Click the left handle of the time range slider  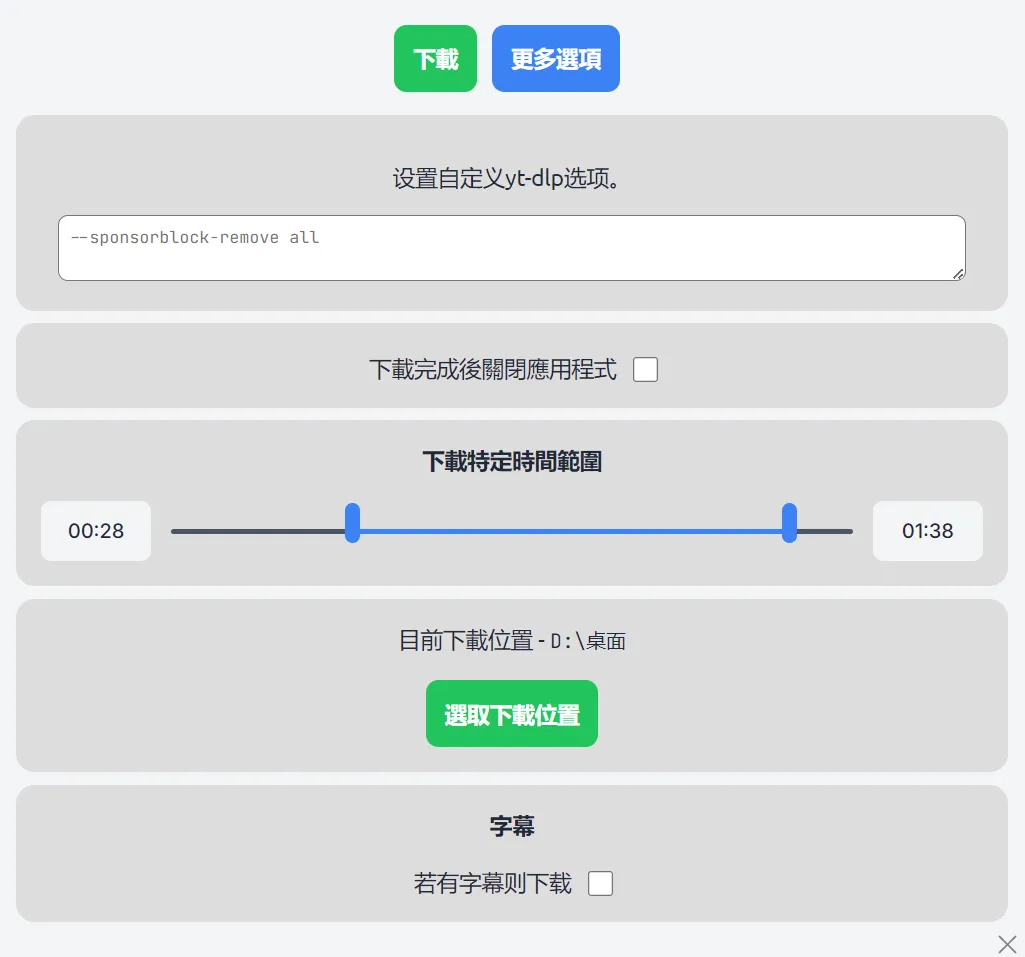[352, 523]
